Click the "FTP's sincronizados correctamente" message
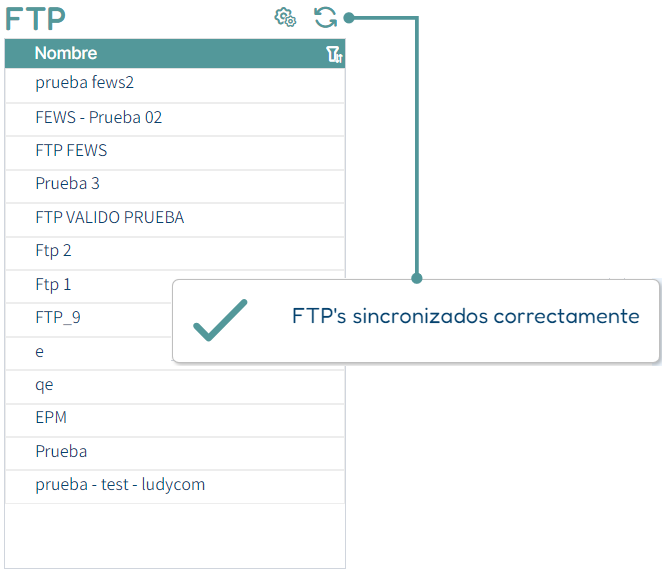The height and width of the screenshot is (574, 667). pyautogui.click(x=465, y=316)
